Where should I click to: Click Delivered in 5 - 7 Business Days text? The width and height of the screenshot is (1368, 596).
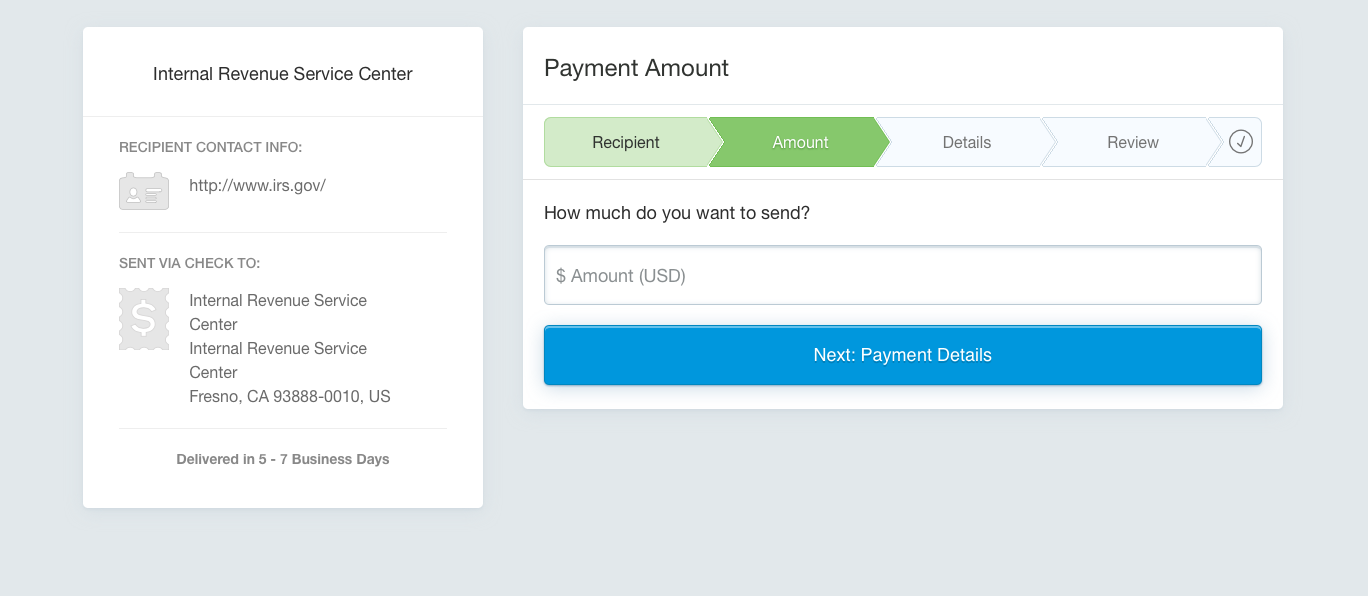[x=283, y=460]
